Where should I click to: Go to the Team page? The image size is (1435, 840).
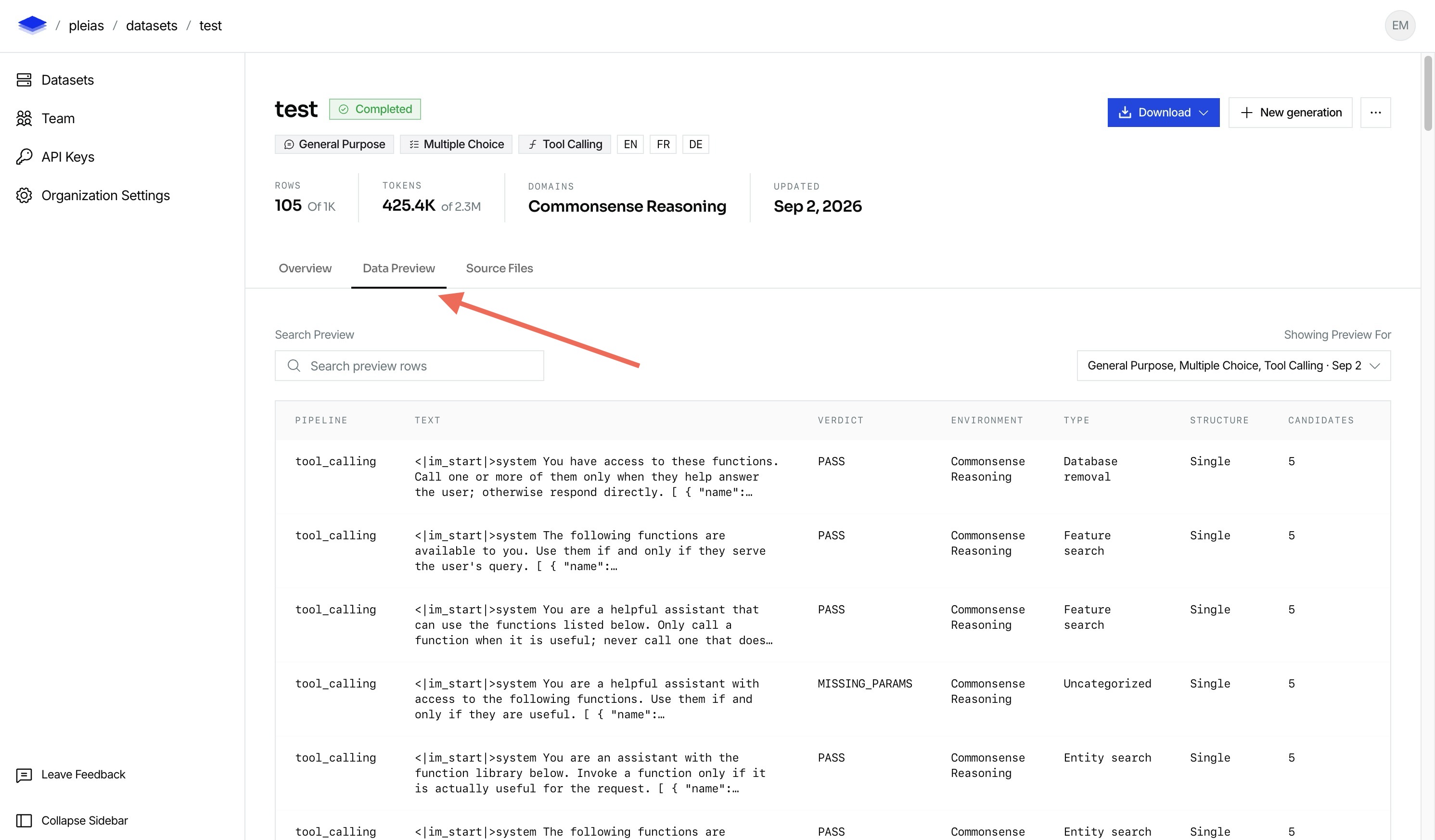click(46, 118)
